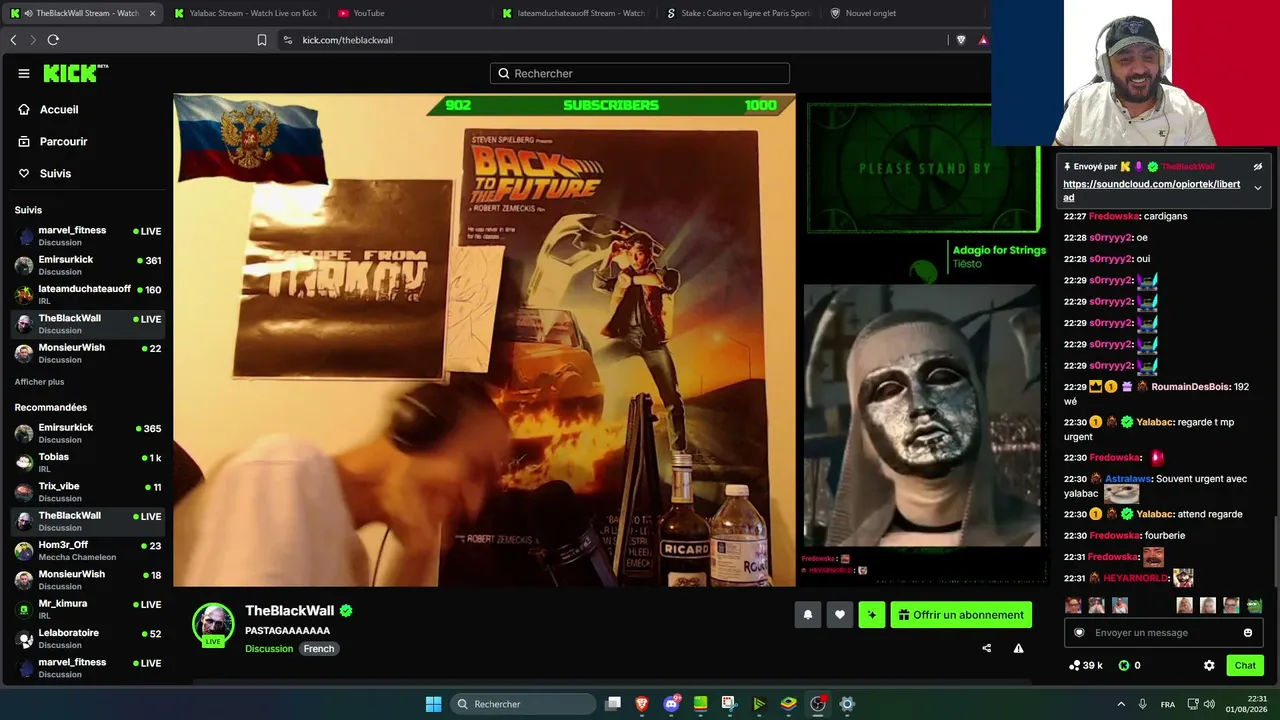The width and height of the screenshot is (1280, 720).
Task: Click Offrir un abonnement button
Action: click(x=961, y=615)
